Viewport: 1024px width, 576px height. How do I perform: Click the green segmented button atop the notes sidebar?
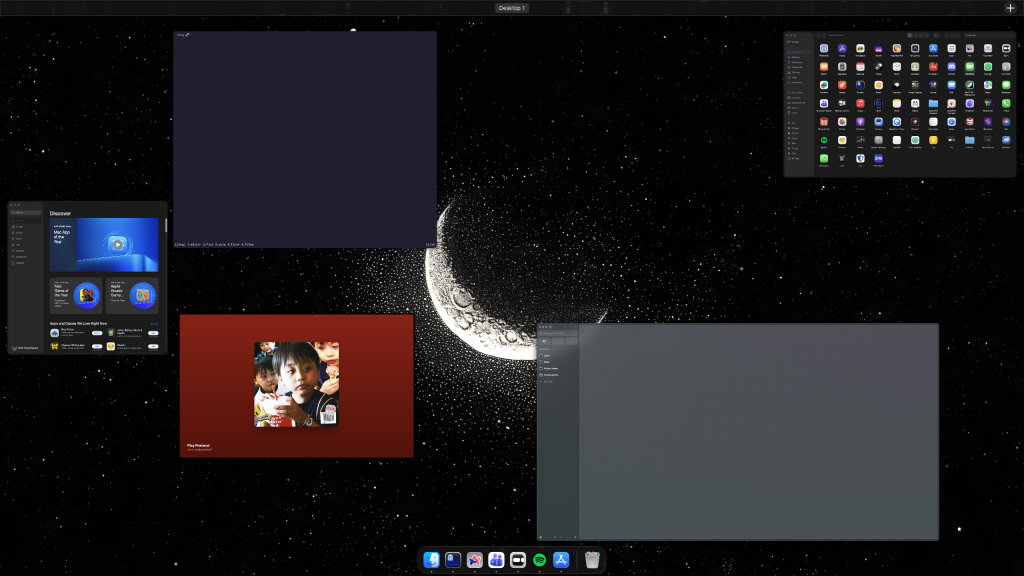(571, 341)
